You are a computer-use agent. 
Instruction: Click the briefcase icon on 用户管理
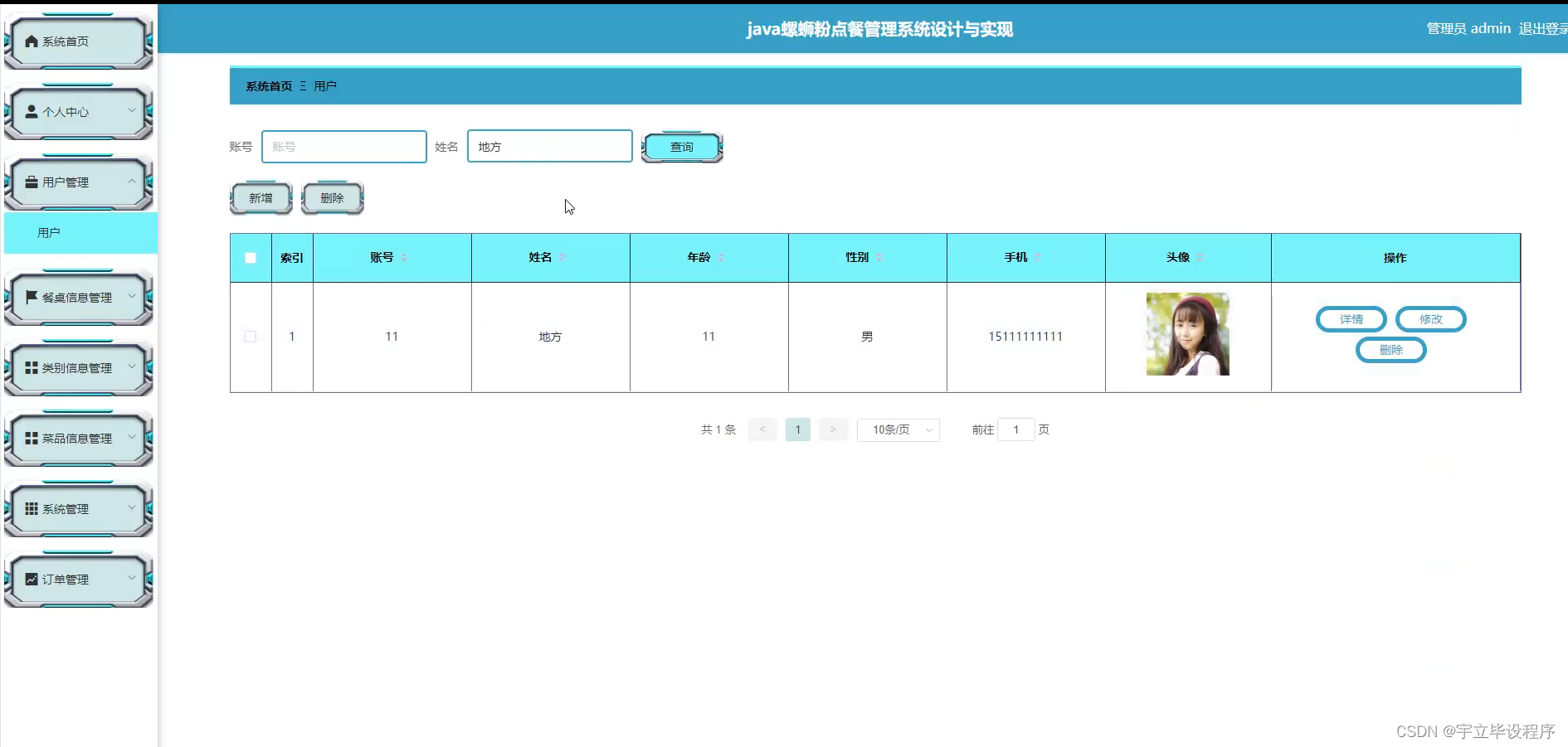point(31,182)
